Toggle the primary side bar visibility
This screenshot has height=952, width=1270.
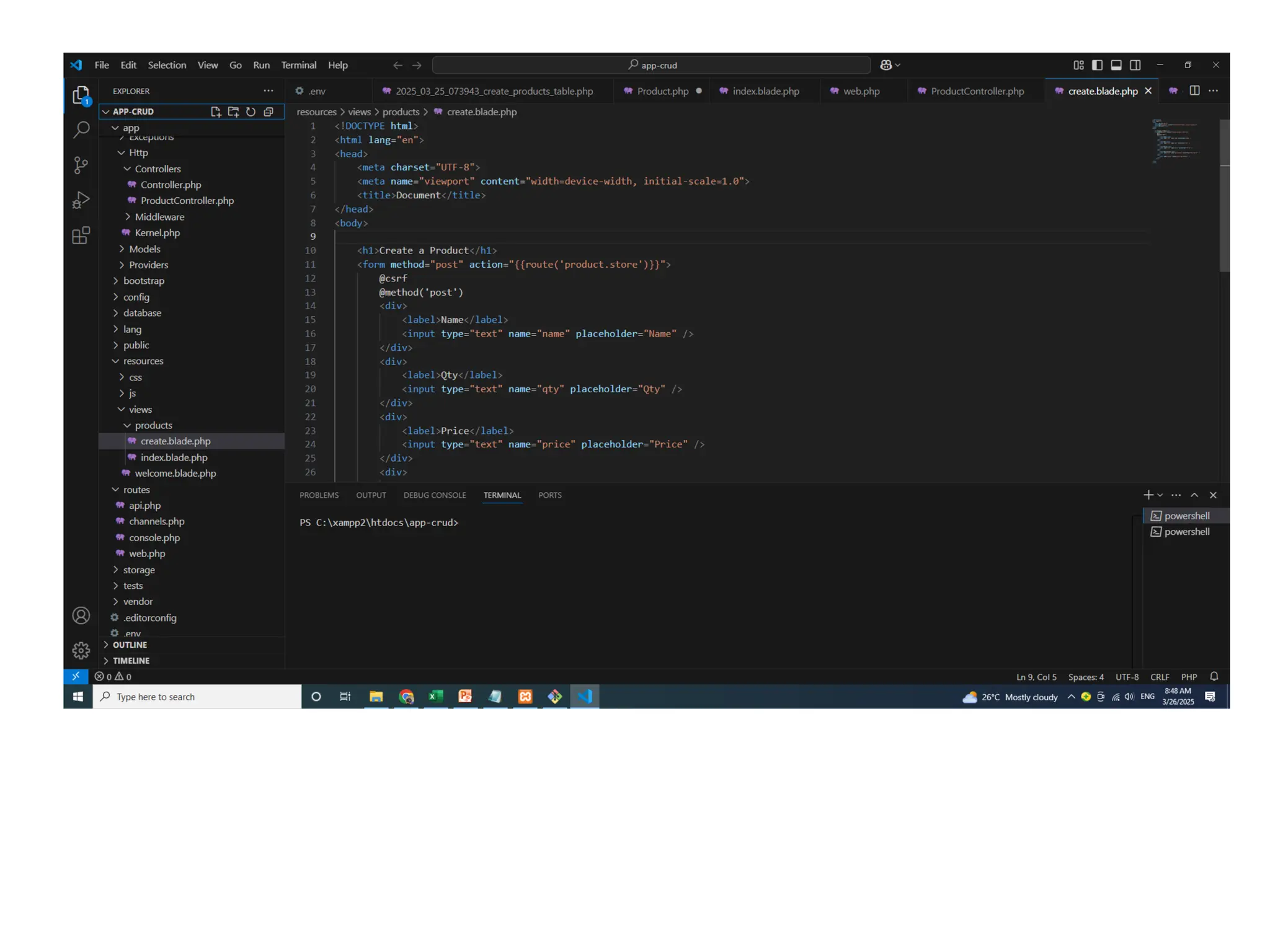point(1097,65)
